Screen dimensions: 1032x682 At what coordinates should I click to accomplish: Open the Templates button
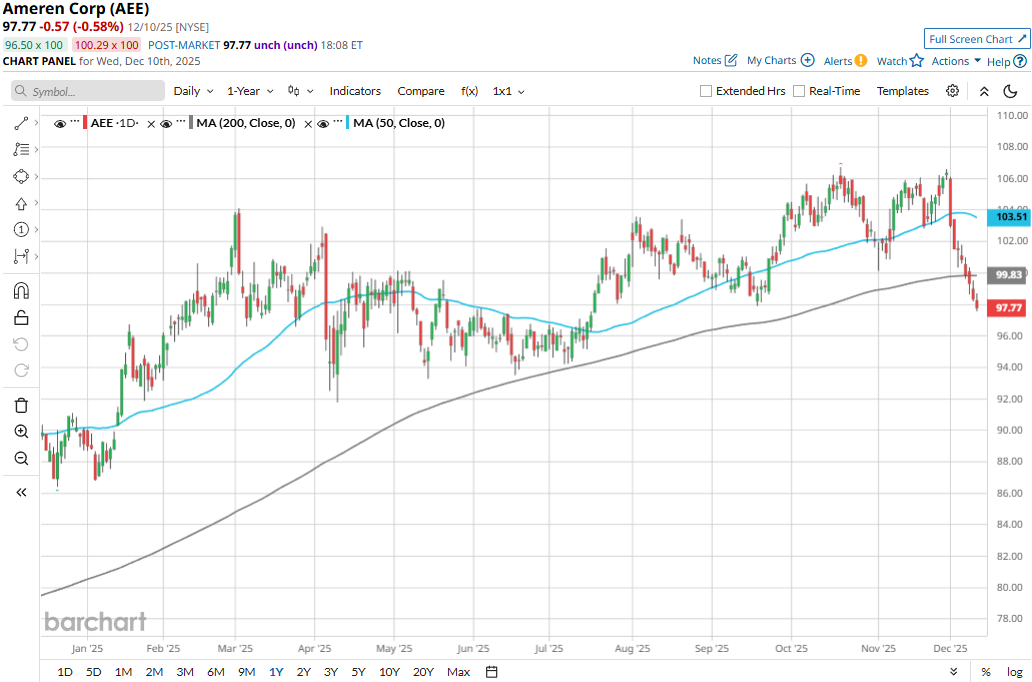tap(902, 91)
